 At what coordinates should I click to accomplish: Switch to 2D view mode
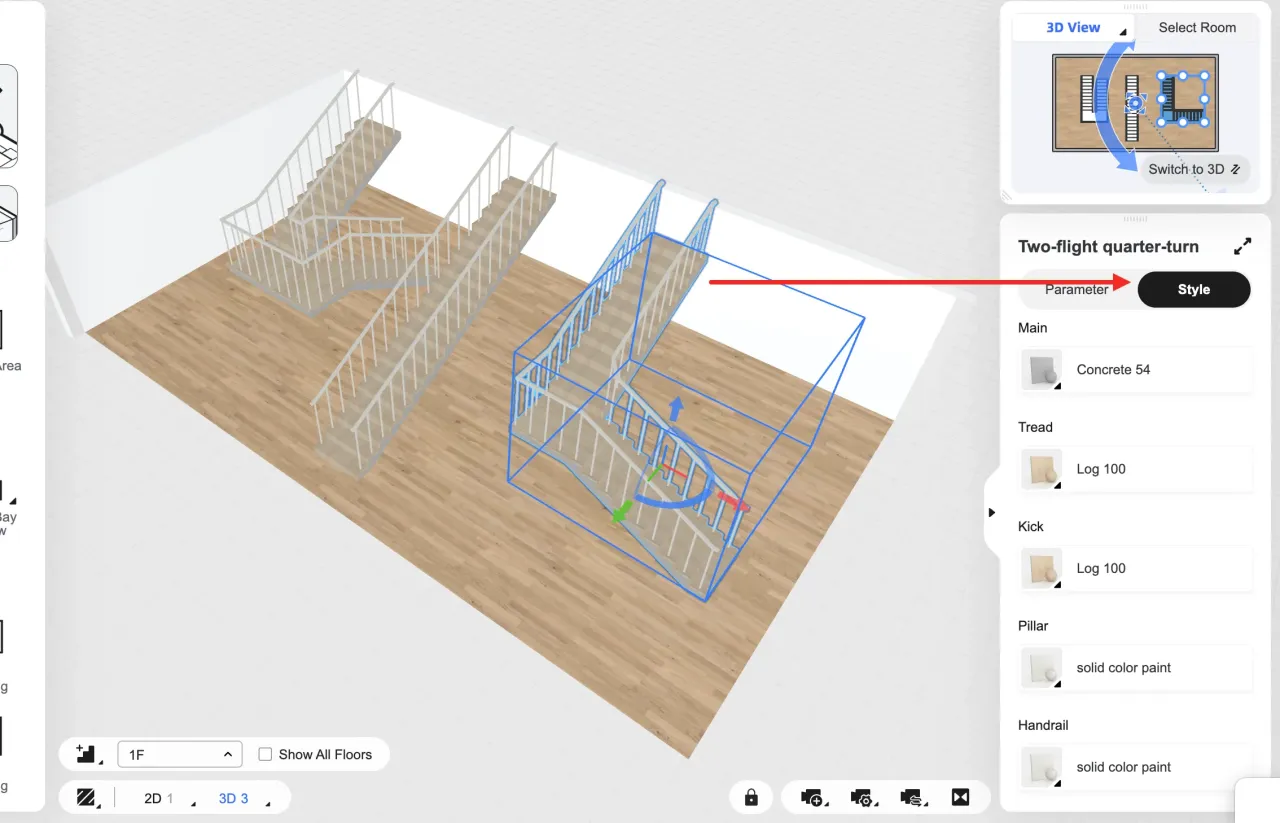click(153, 798)
